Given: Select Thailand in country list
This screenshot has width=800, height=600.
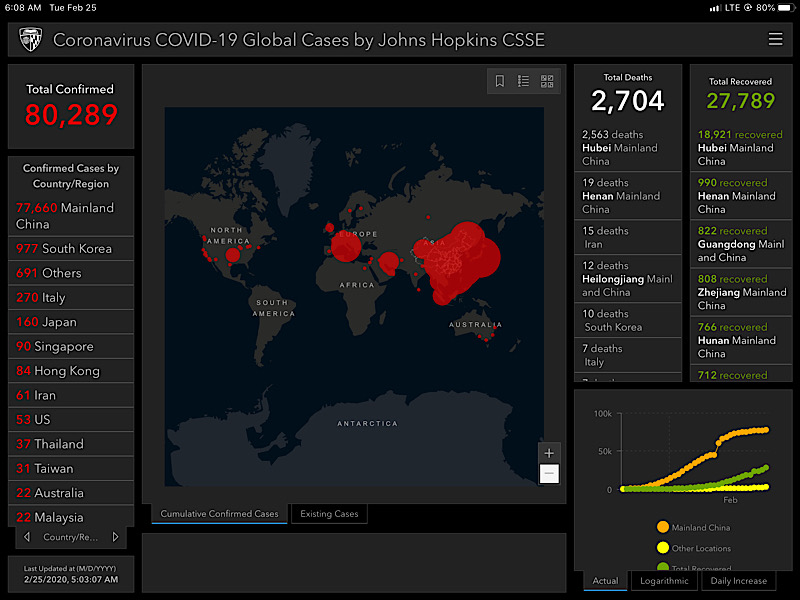Looking at the screenshot, I should [x=71, y=444].
